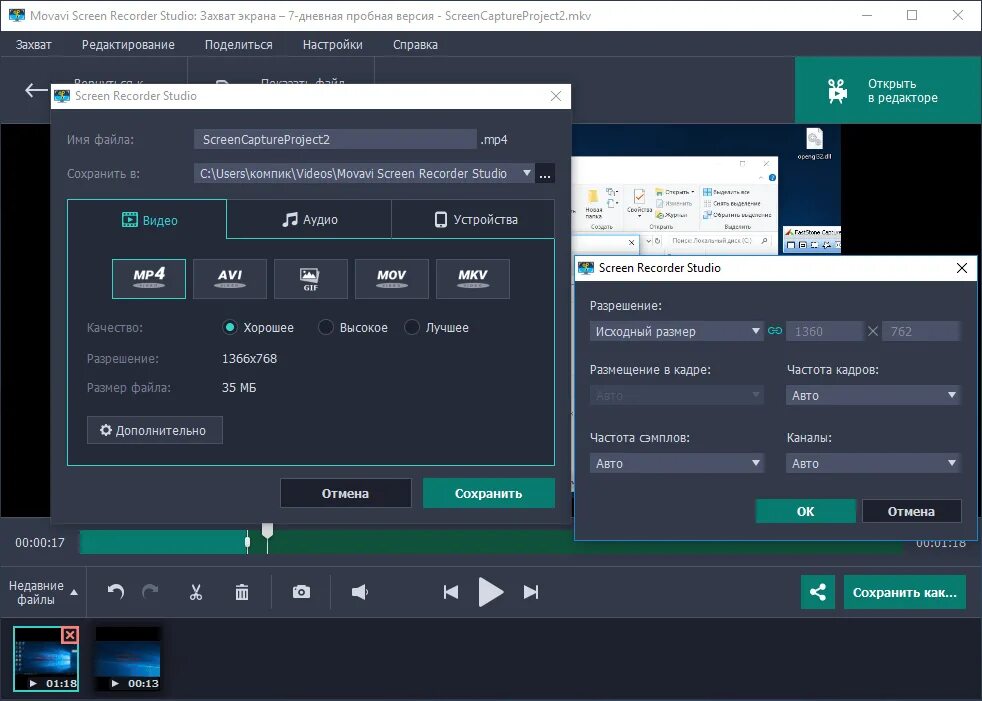The width and height of the screenshot is (982, 701).
Task: Open the Частота сэмплов dropdown
Action: point(676,464)
